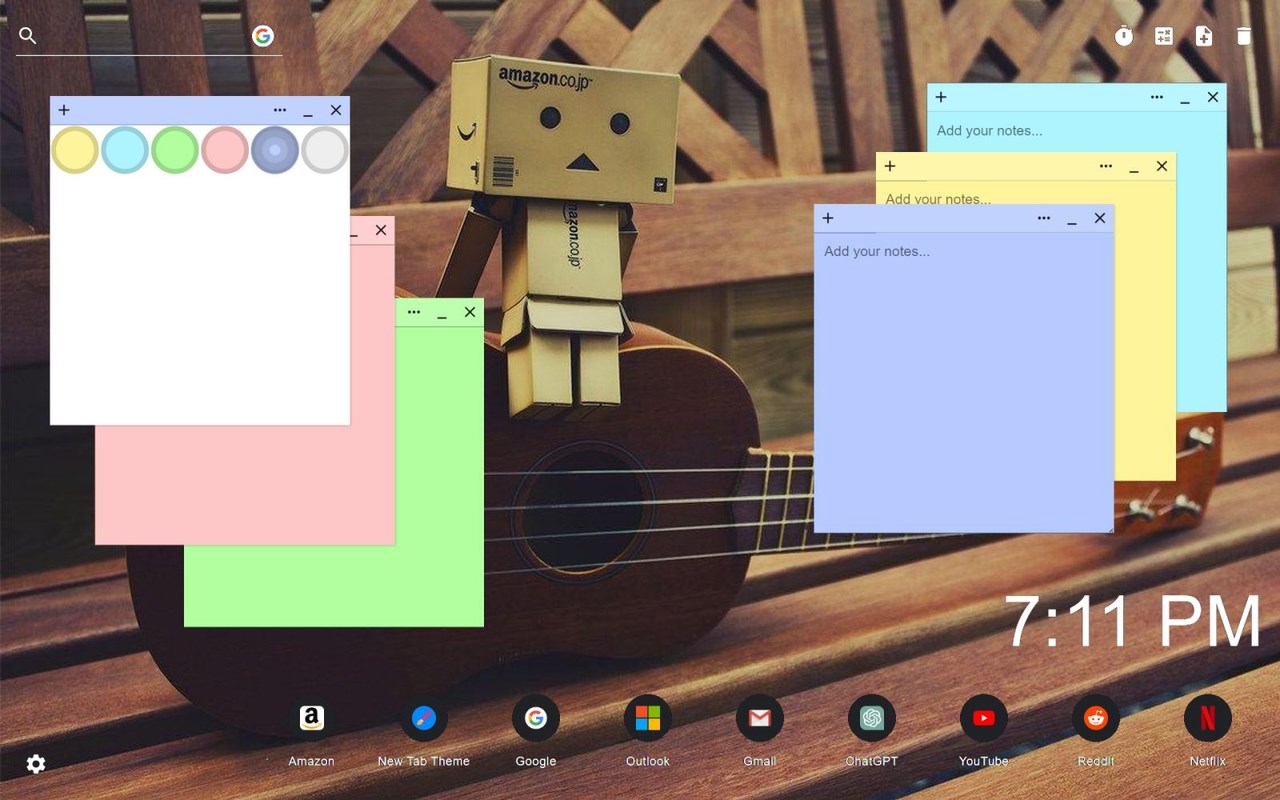Select the pink note color circle

tap(225, 150)
